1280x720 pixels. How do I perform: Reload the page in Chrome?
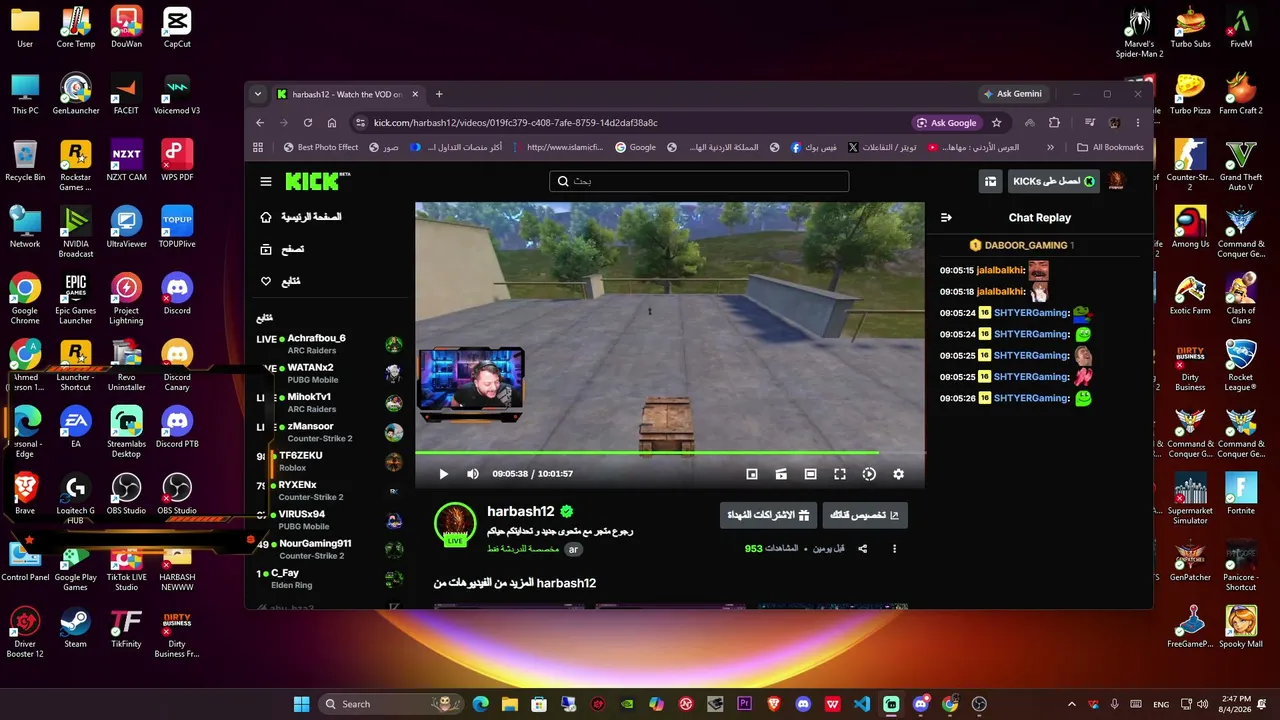[x=308, y=123]
